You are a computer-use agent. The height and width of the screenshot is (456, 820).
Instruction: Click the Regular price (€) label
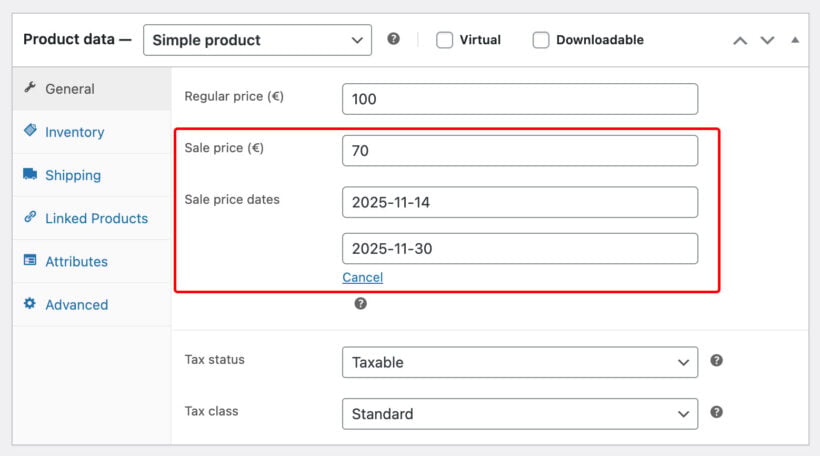click(234, 96)
